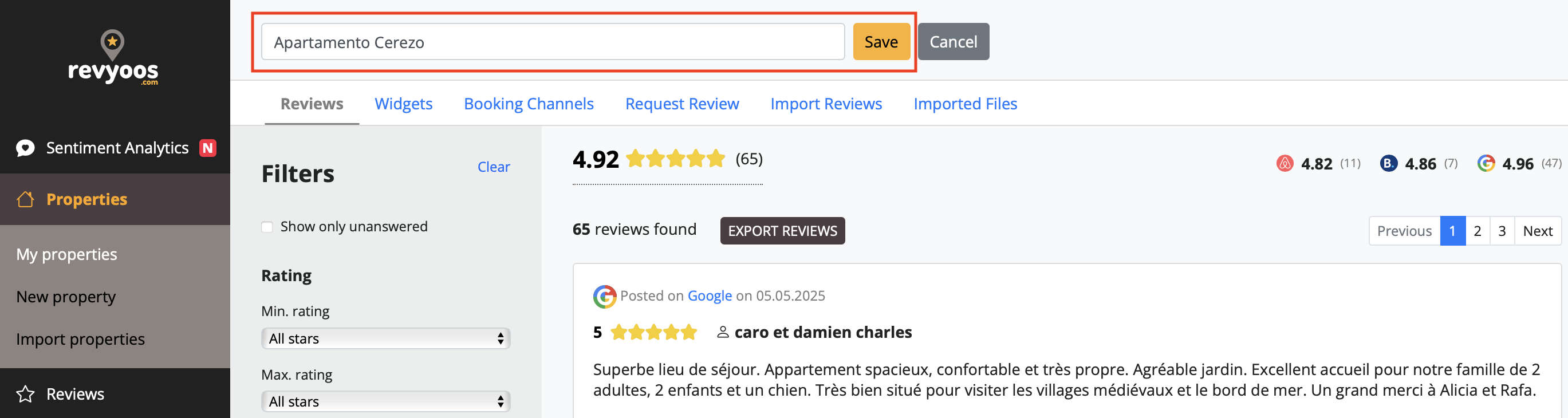Click the Airbnb rating icon
Viewport: 1568px width, 418px height.
click(x=1285, y=164)
